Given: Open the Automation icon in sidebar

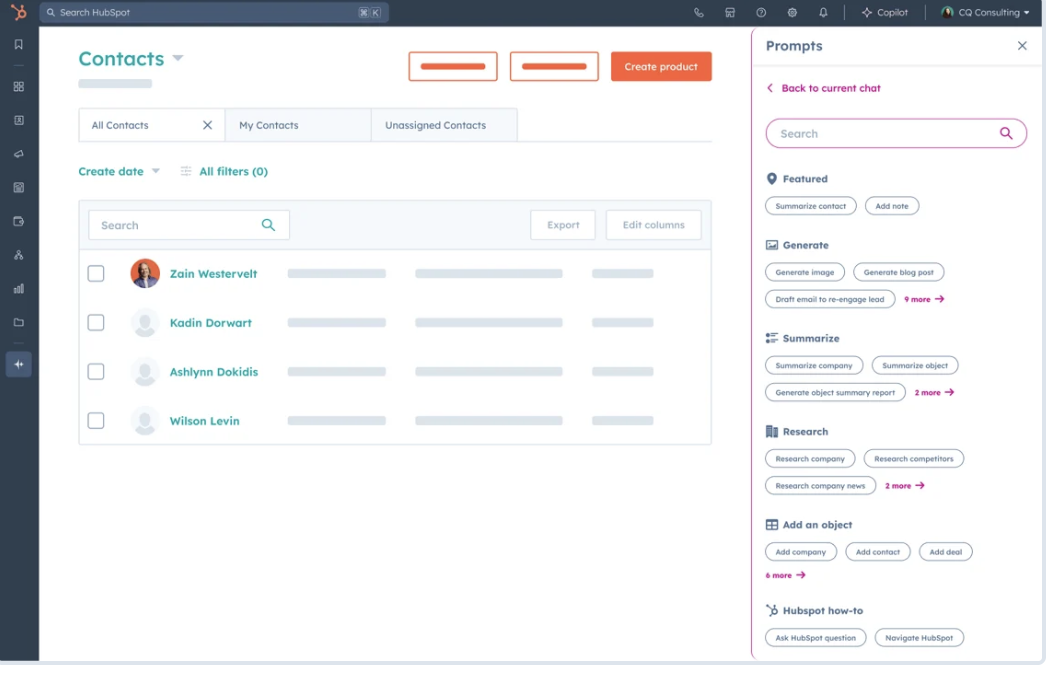Looking at the screenshot, I should pos(19,256).
